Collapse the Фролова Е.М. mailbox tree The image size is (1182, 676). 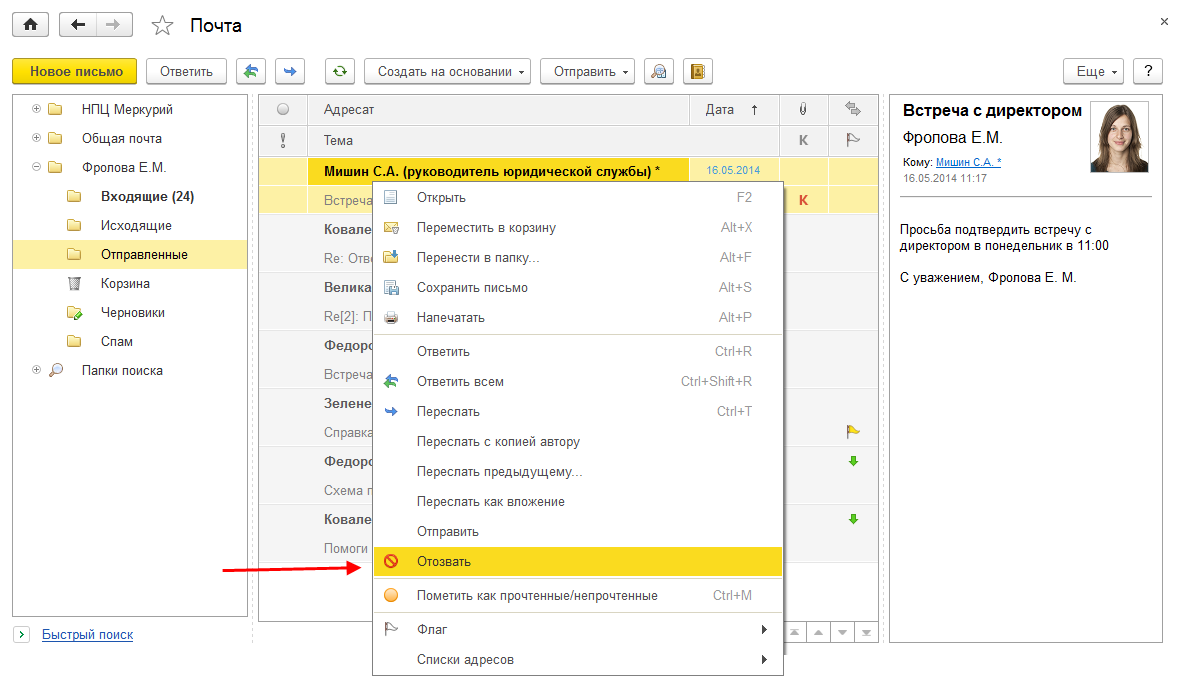pos(37,167)
